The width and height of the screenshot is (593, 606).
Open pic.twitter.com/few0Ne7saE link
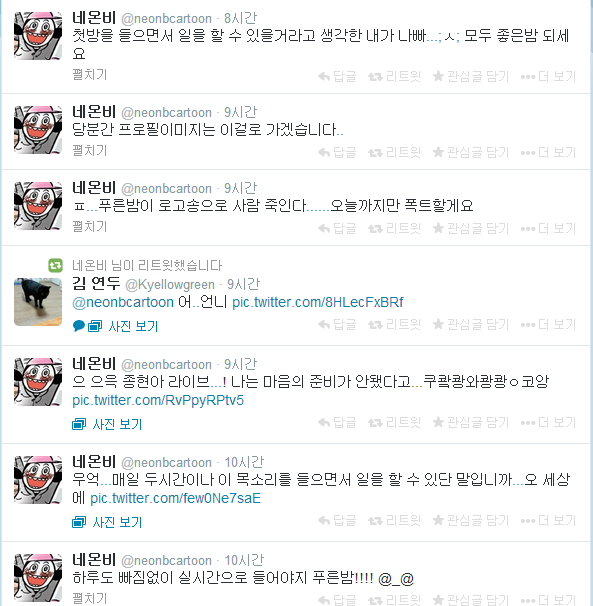tap(175, 498)
